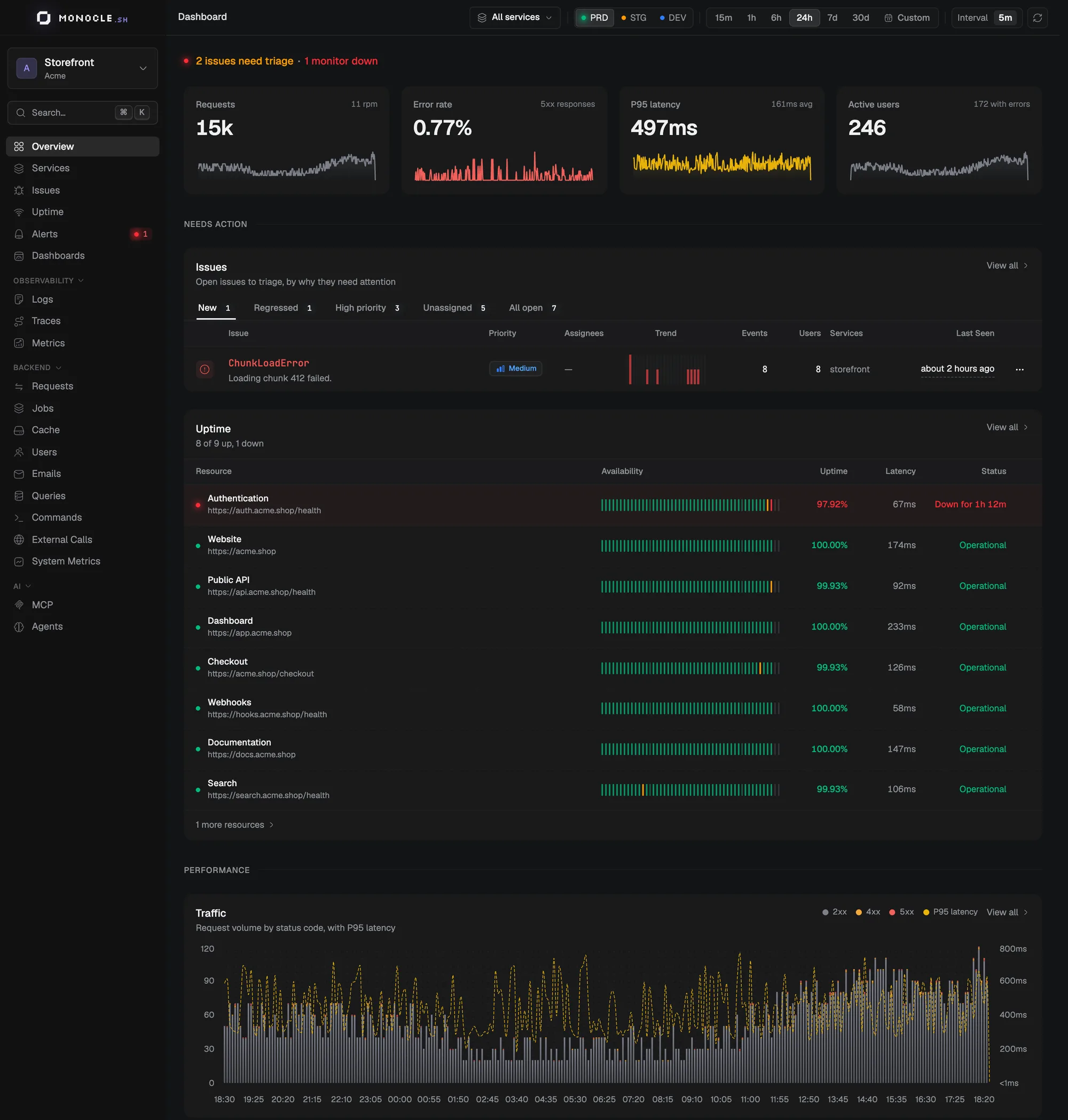
Task: Go to Uptime in the sidebar
Action: [x=83, y=212]
